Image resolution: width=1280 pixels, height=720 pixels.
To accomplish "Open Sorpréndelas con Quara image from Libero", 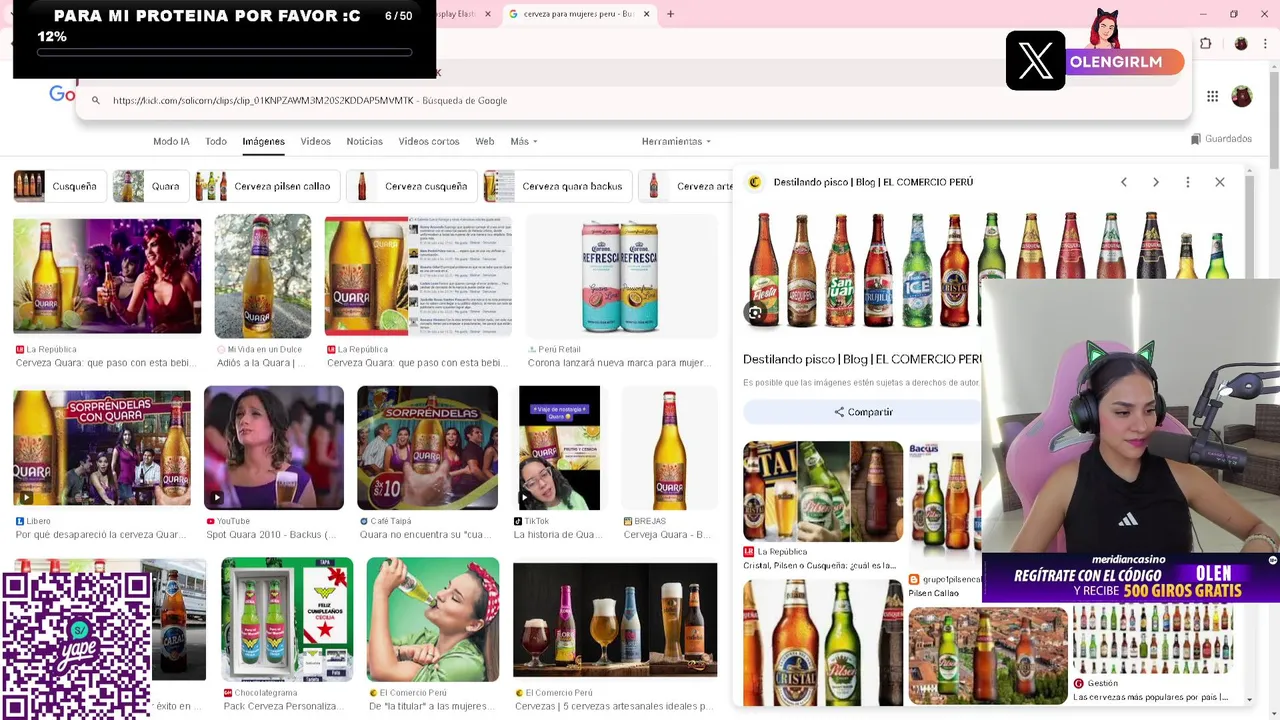I will [102, 448].
